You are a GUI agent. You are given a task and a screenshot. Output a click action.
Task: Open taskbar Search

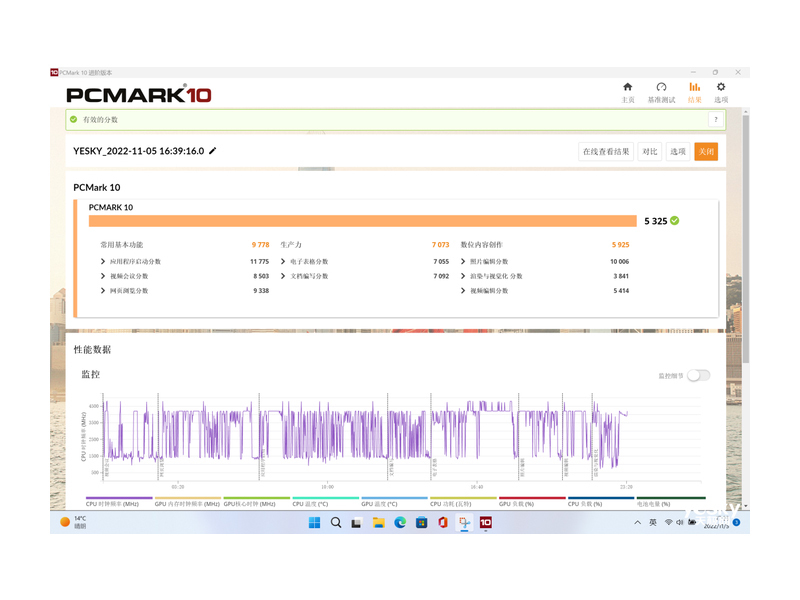336,522
